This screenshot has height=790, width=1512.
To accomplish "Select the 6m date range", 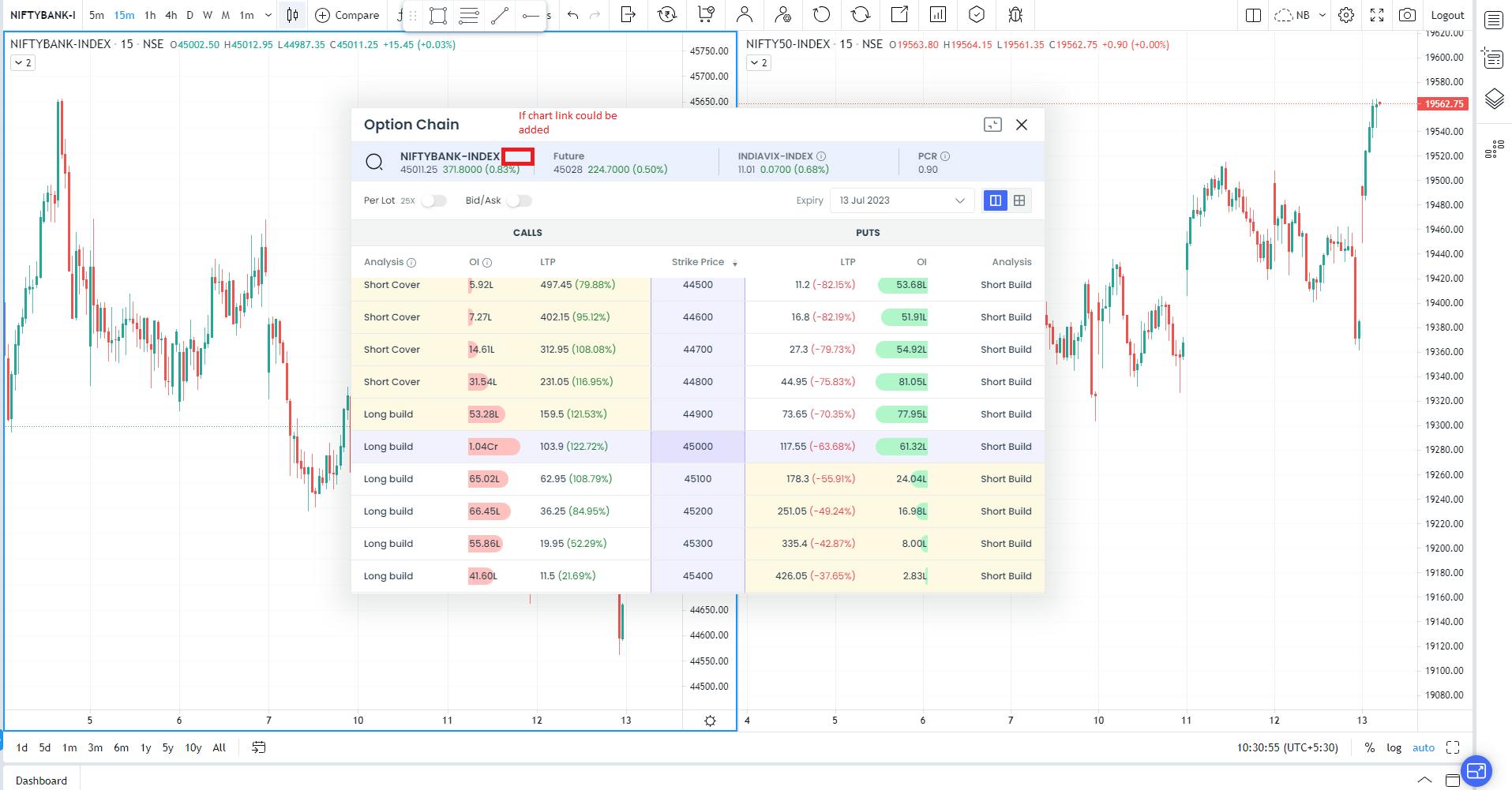I will click(121, 747).
